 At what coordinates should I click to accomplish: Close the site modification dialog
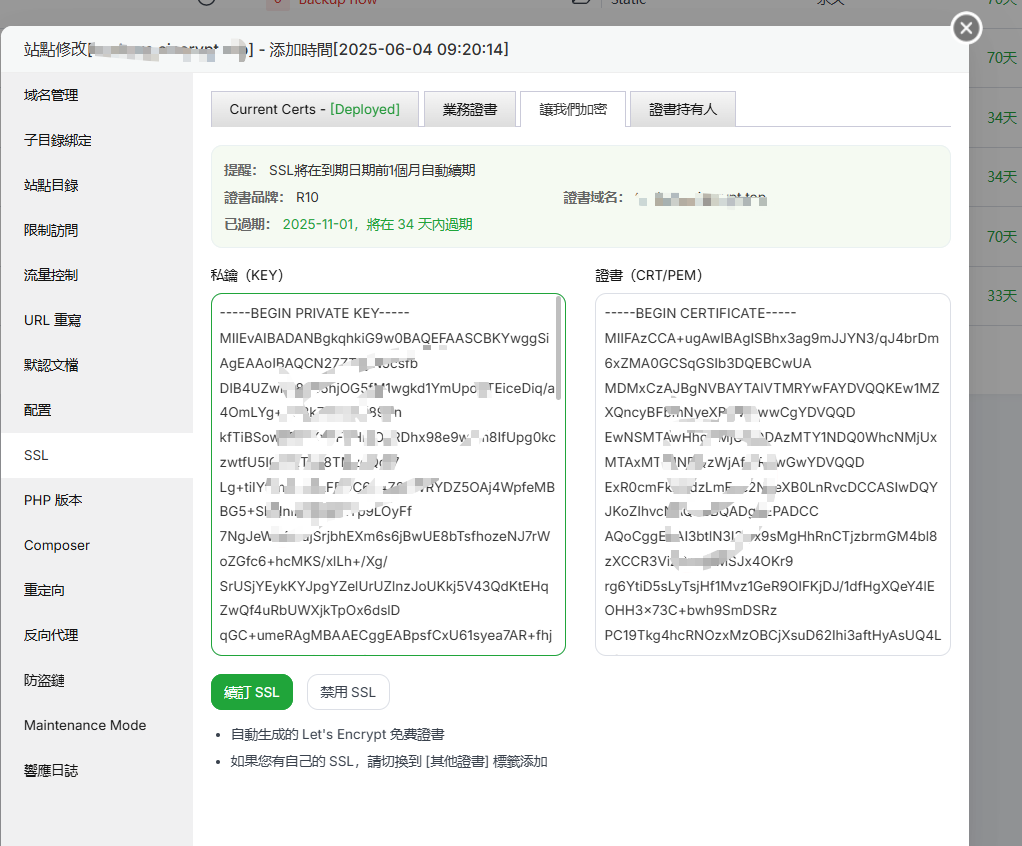click(x=965, y=29)
